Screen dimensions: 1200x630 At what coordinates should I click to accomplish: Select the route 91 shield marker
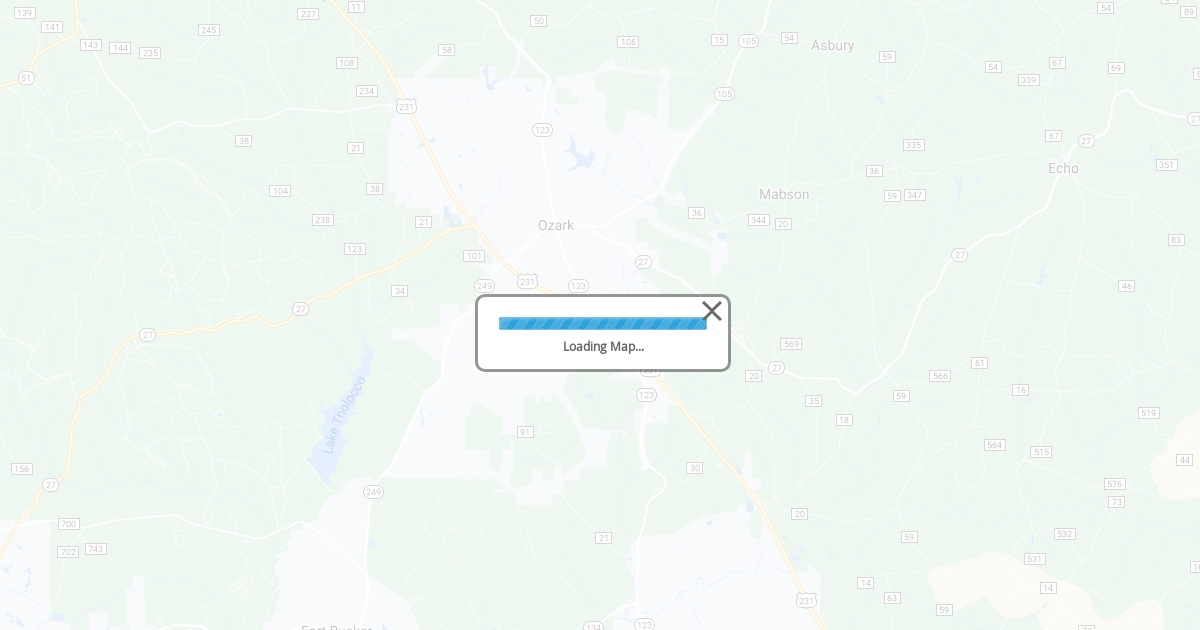(x=525, y=432)
